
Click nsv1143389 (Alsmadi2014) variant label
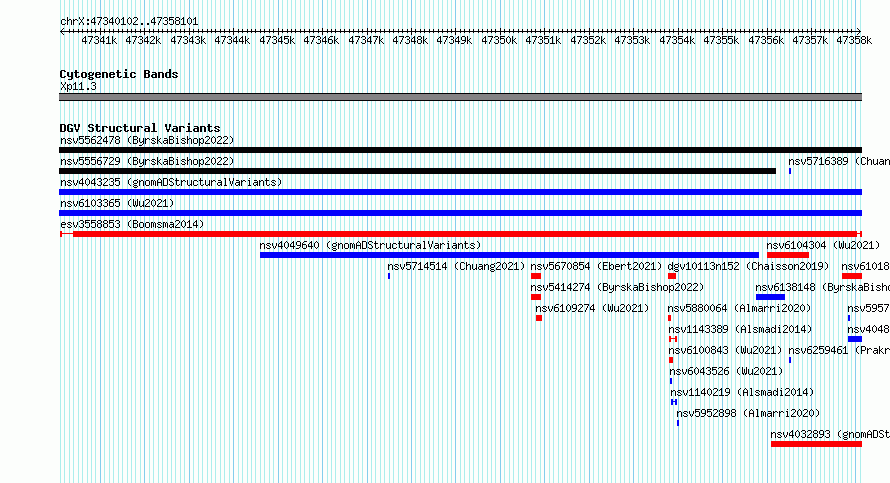[740, 329]
